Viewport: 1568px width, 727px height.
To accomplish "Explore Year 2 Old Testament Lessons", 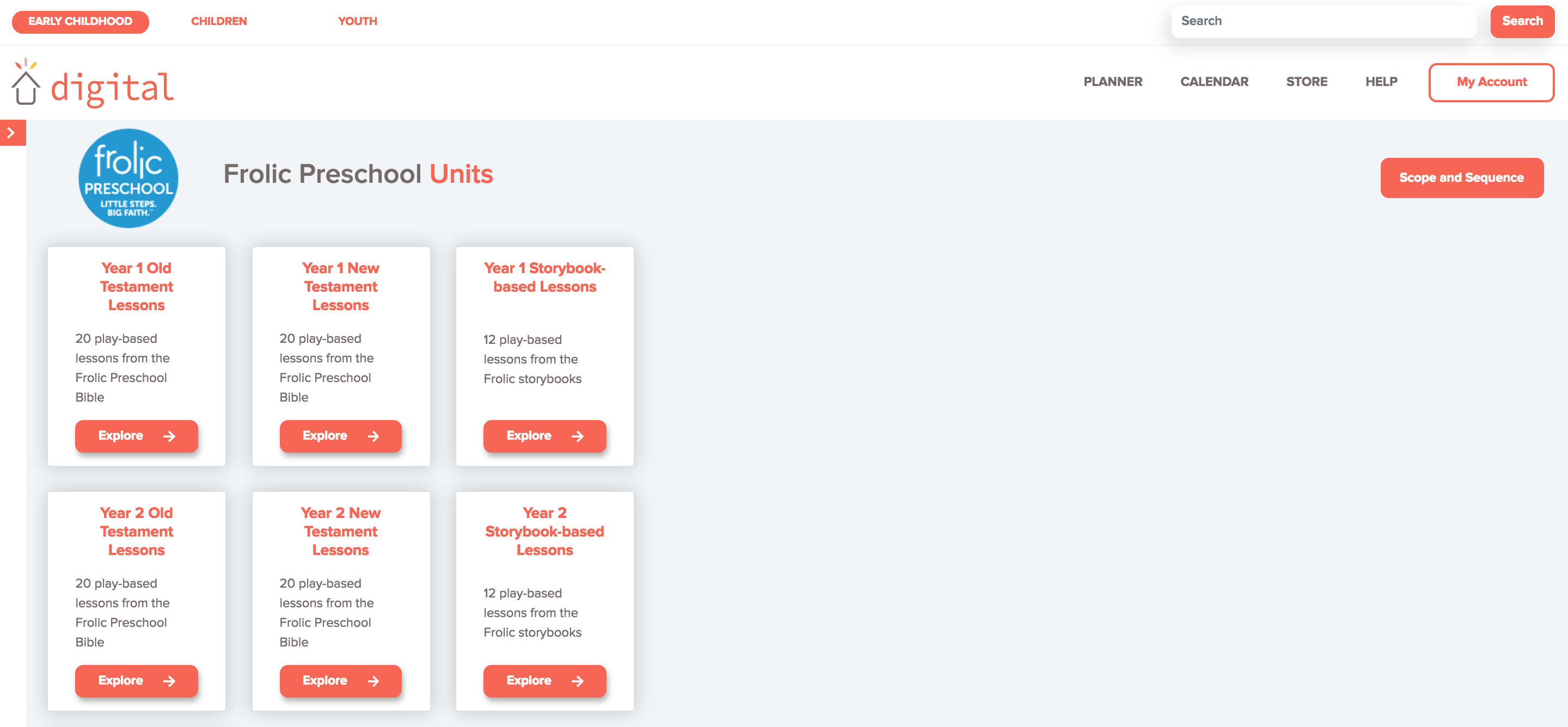I will coord(136,681).
